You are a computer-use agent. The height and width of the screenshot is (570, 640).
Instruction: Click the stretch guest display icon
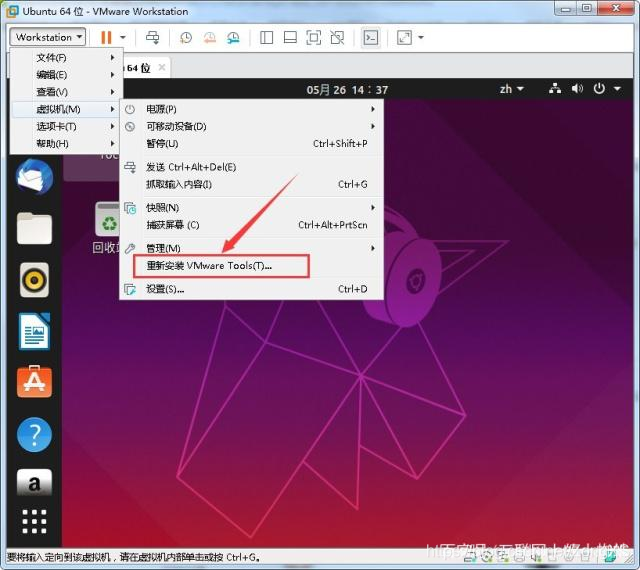pyautogui.click(x=404, y=38)
